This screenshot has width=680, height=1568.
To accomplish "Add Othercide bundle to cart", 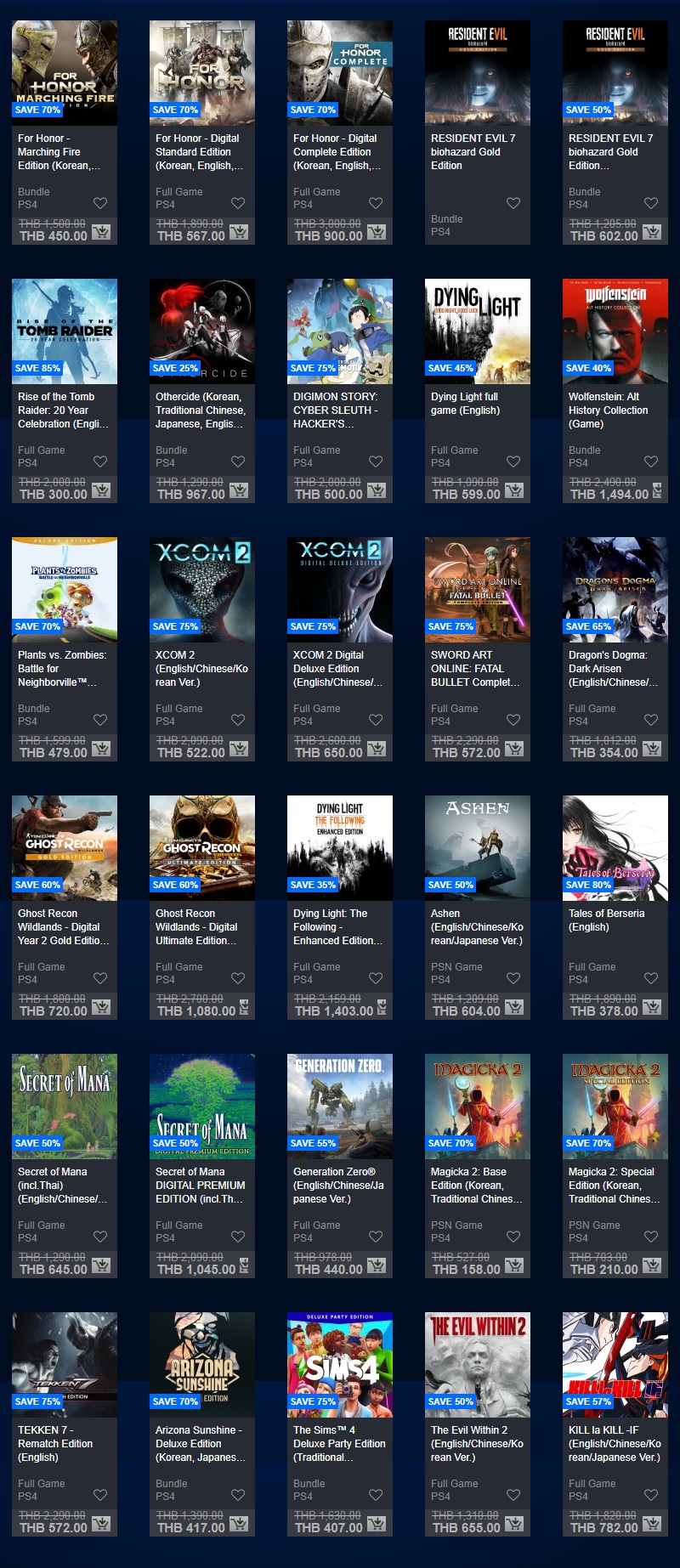I will [x=239, y=490].
